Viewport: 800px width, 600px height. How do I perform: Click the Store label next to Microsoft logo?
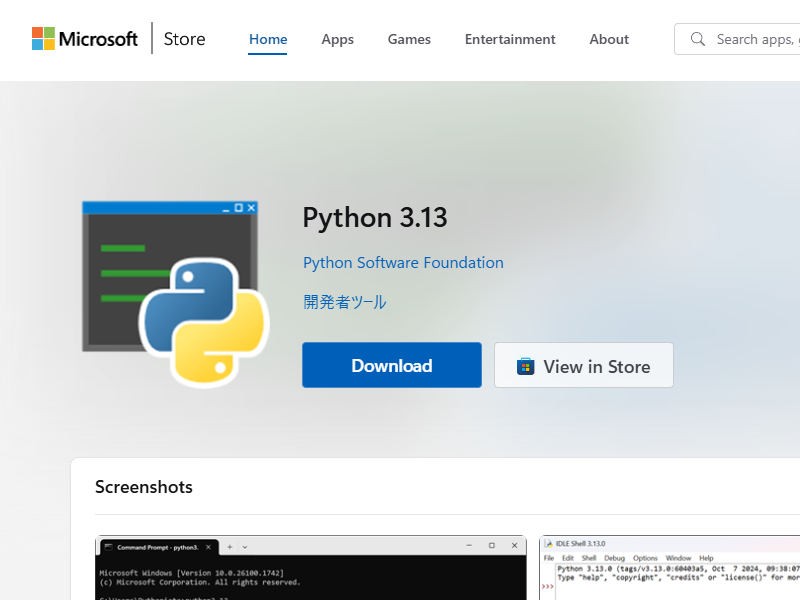click(184, 38)
